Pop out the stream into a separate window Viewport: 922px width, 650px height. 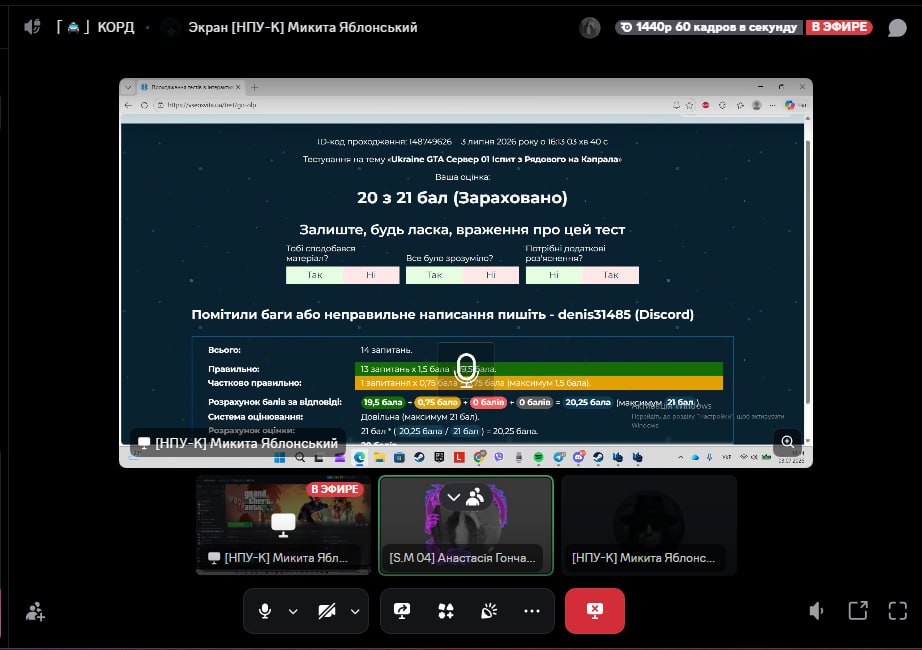pyautogui.click(x=858, y=611)
